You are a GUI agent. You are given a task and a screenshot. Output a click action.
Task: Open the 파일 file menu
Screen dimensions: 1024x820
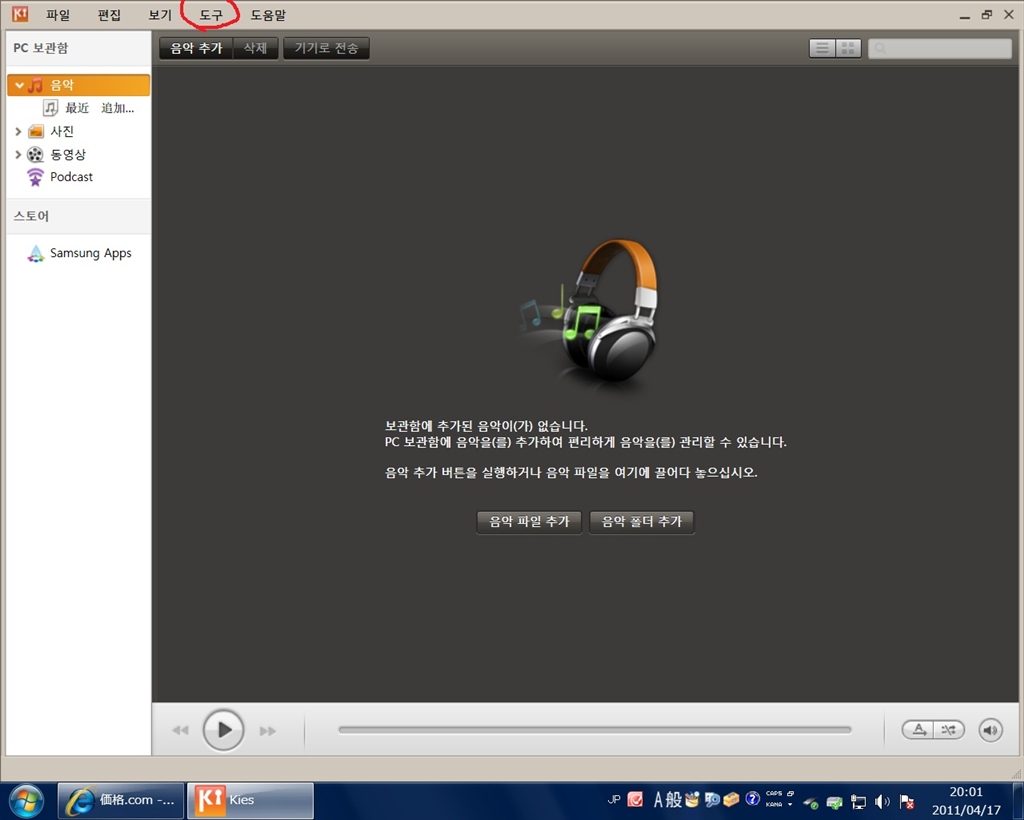(x=58, y=15)
